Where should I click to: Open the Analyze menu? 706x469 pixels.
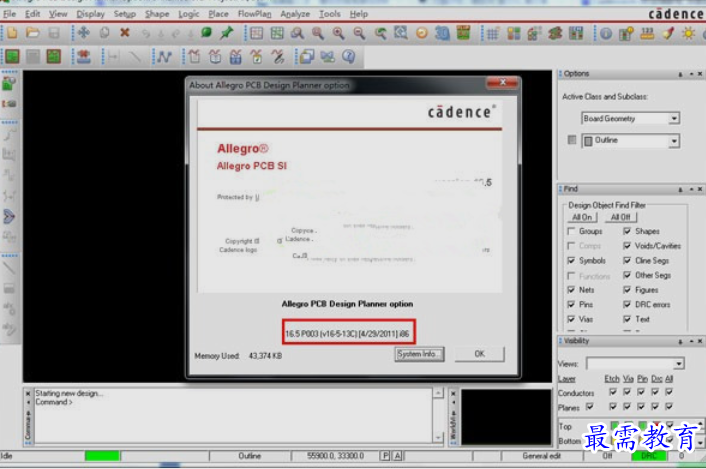[295, 14]
